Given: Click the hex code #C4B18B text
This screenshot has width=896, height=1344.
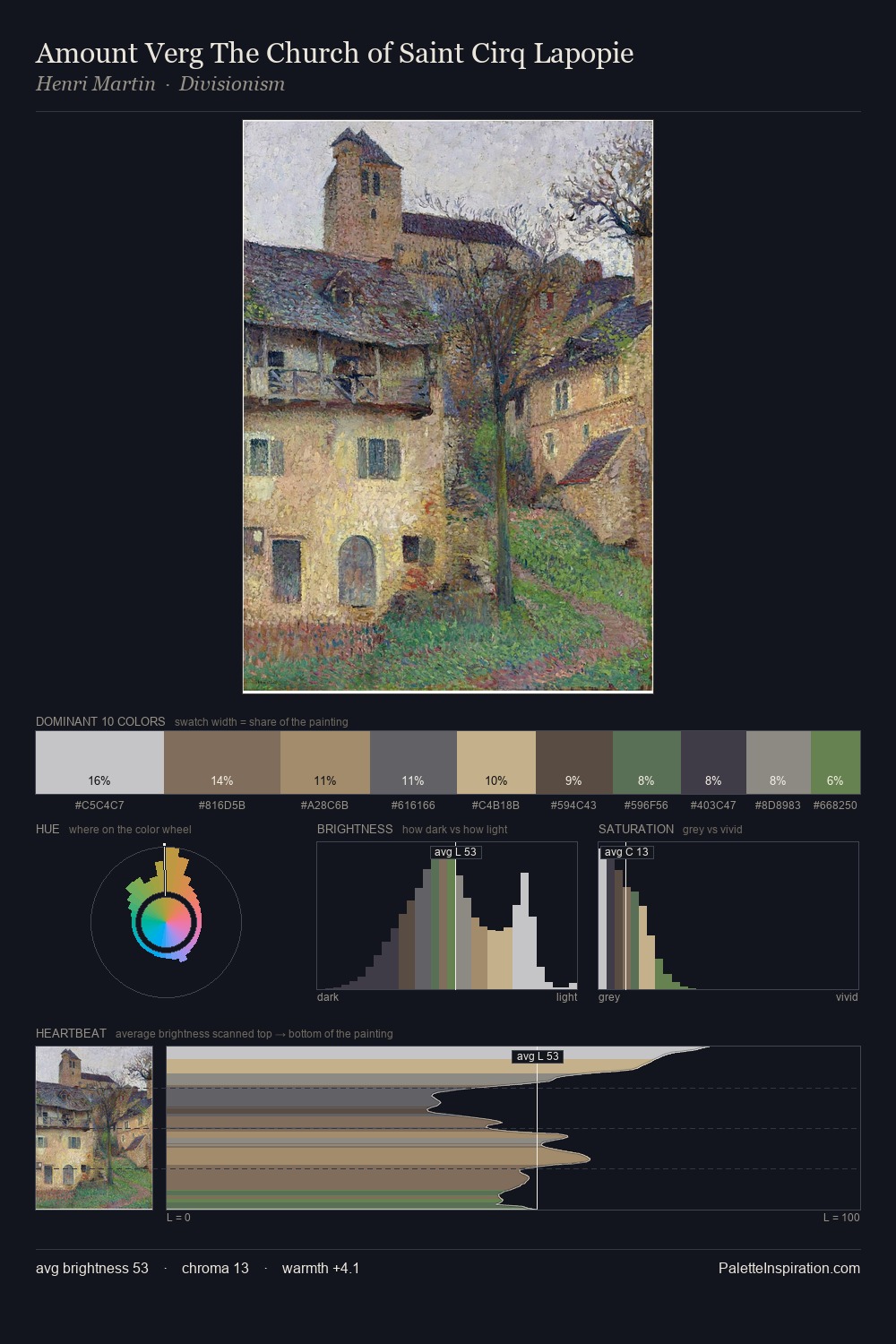Looking at the screenshot, I should (496, 806).
